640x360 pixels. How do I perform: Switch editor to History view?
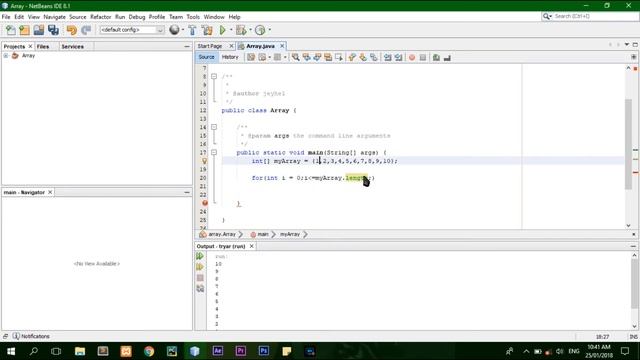point(230,57)
